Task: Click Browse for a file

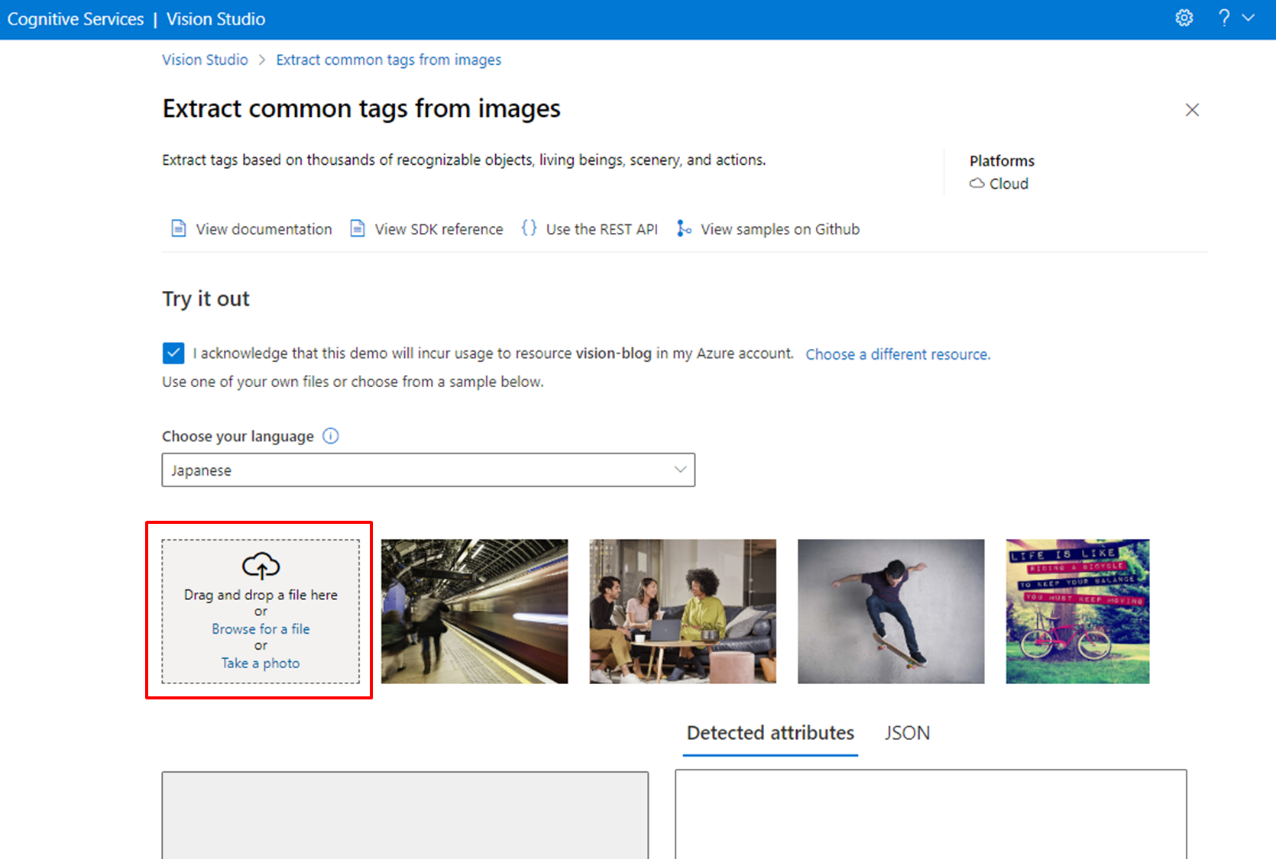Action: click(261, 629)
